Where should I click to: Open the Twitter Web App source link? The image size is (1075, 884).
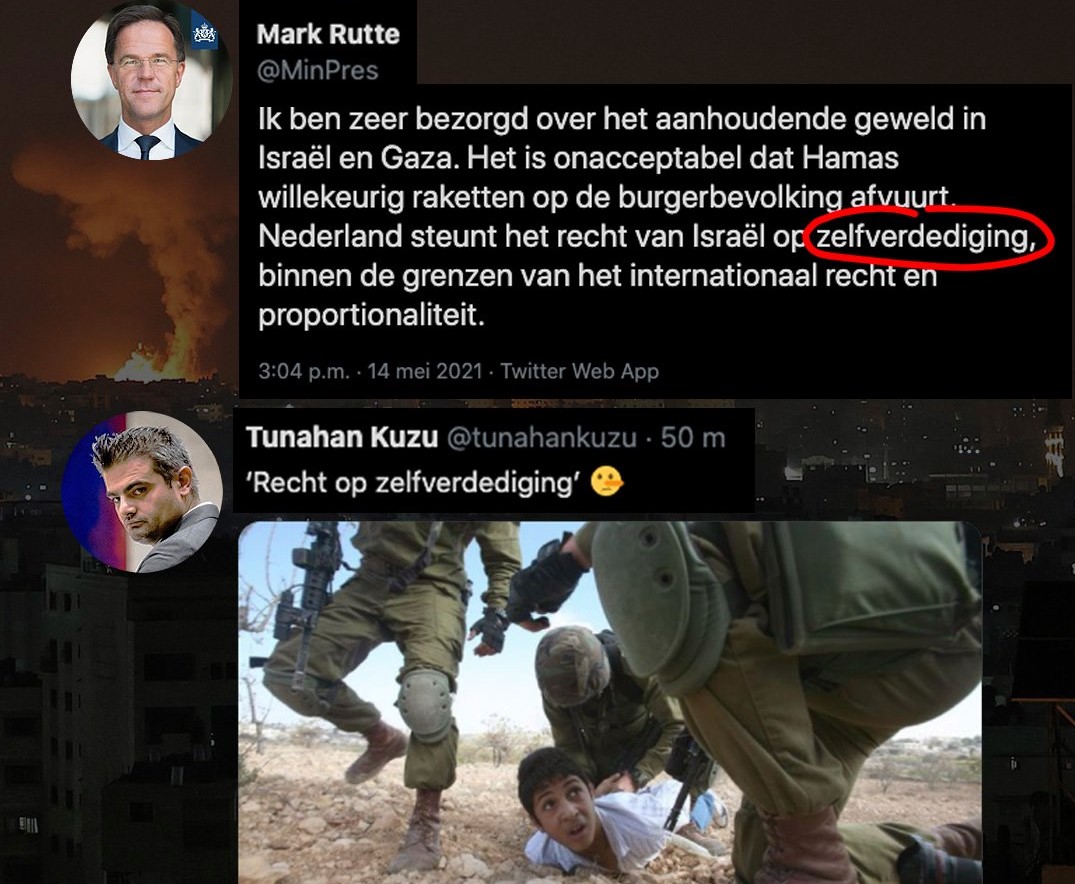click(579, 371)
